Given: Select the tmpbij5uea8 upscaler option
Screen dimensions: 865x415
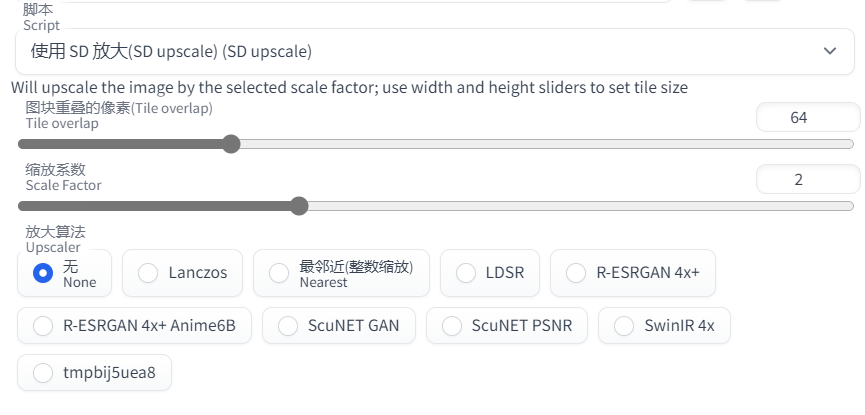Looking at the screenshot, I should 43,373.
